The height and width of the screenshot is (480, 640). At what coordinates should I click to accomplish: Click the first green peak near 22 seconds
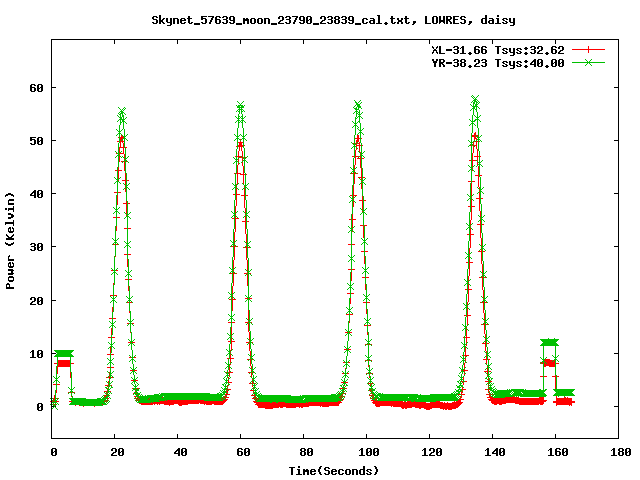(x=122, y=112)
